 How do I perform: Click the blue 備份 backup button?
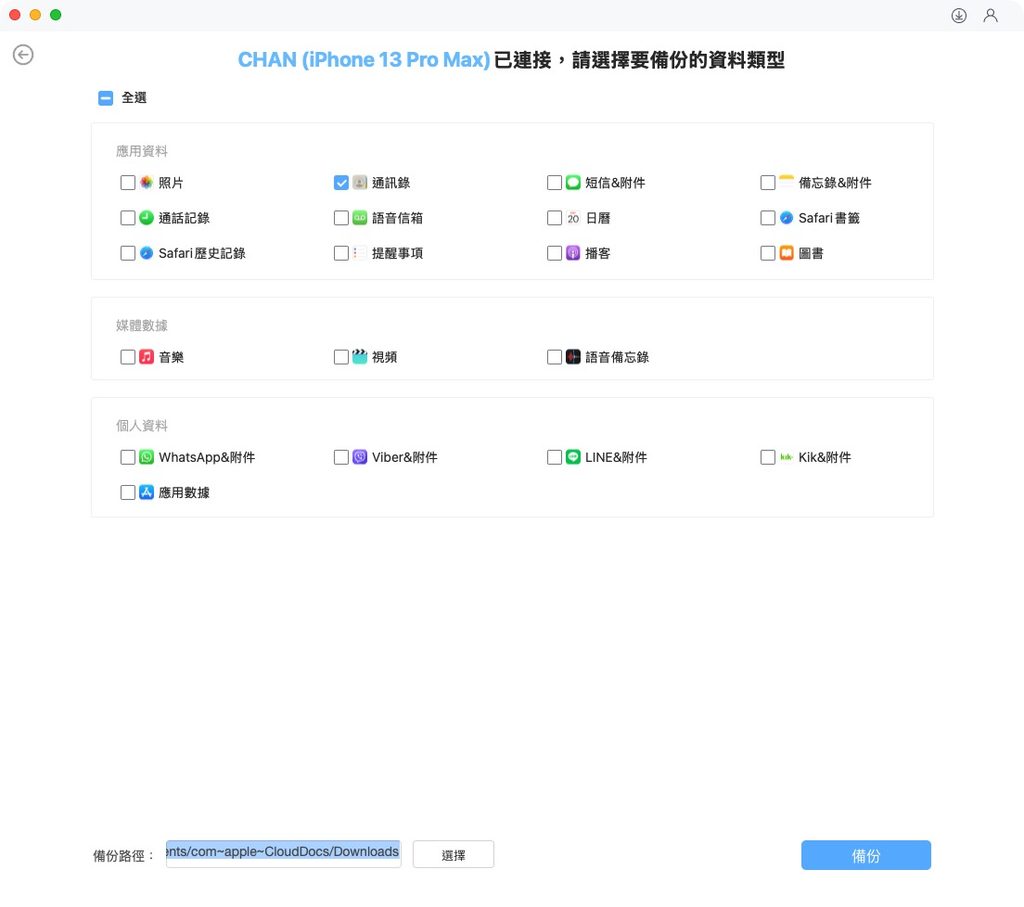point(866,855)
